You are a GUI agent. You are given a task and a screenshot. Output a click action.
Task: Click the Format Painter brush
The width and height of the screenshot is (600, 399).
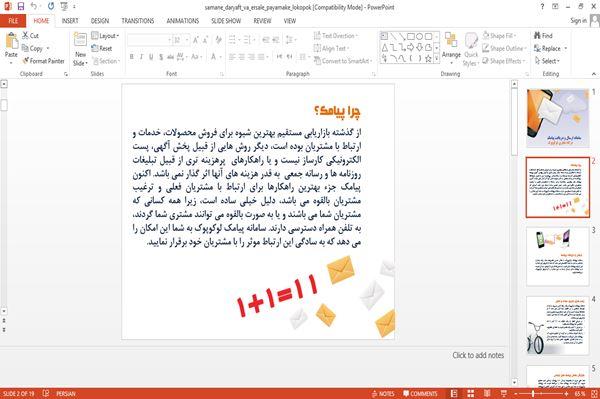click(x=26, y=61)
